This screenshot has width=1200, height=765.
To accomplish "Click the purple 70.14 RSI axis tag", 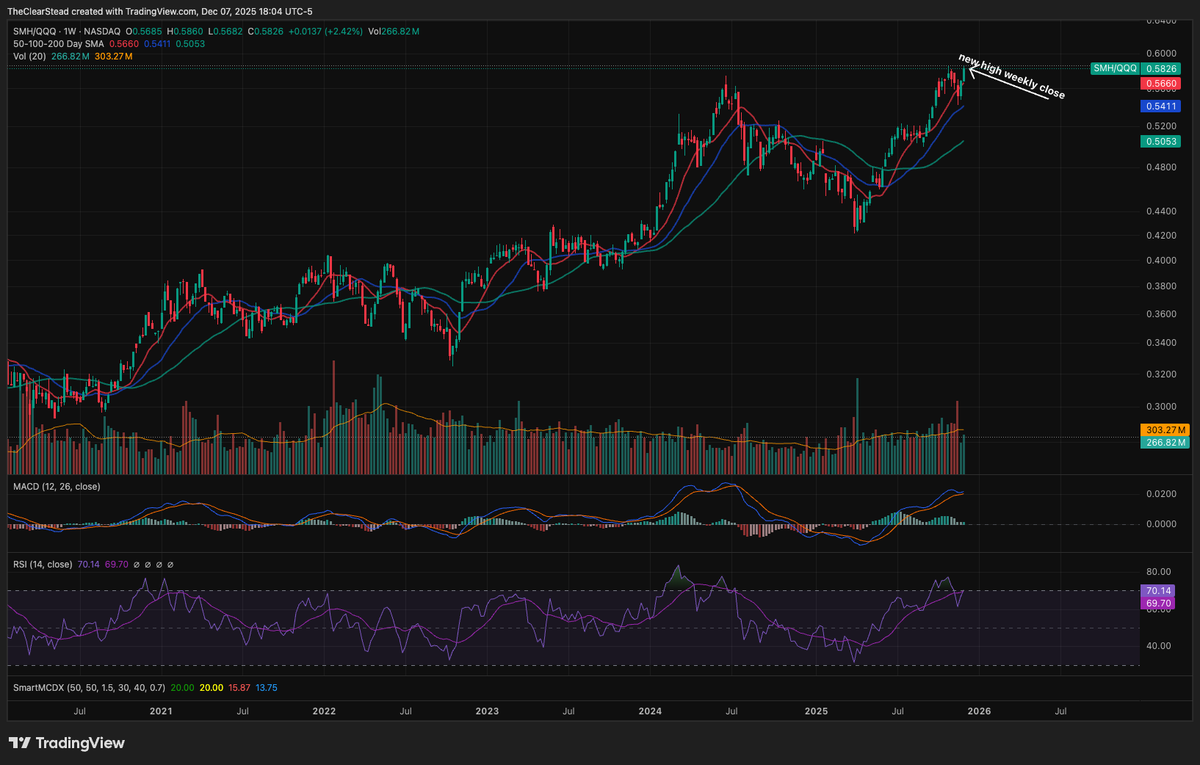I will coord(1157,591).
